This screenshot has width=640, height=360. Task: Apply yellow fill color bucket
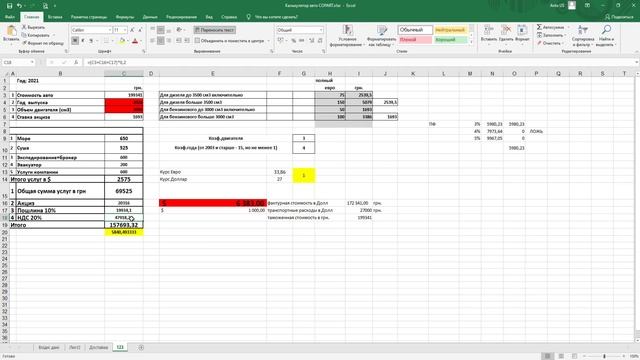122,41
